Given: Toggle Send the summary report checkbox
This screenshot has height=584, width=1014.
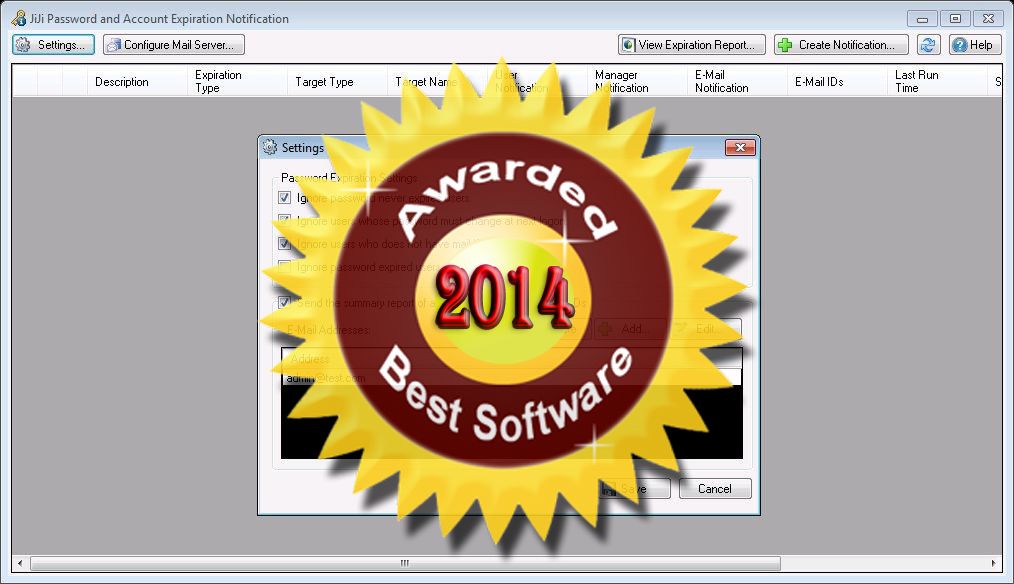Looking at the screenshot, I should (x=285, y=302).
